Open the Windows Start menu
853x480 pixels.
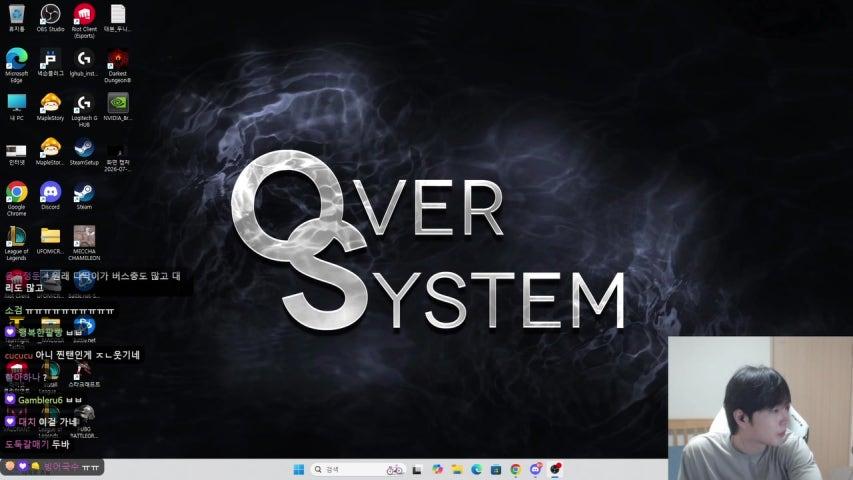pos(299,469)
